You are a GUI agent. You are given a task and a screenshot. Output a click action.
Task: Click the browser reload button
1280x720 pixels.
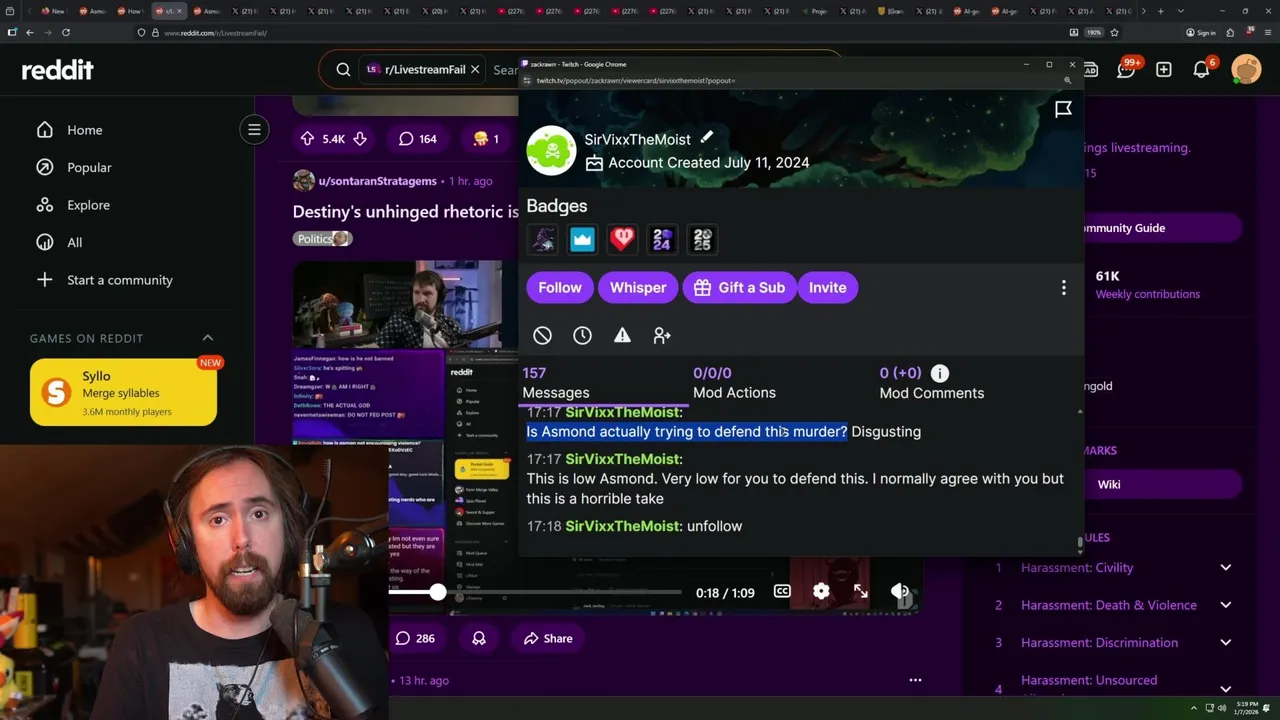[66, 32]
